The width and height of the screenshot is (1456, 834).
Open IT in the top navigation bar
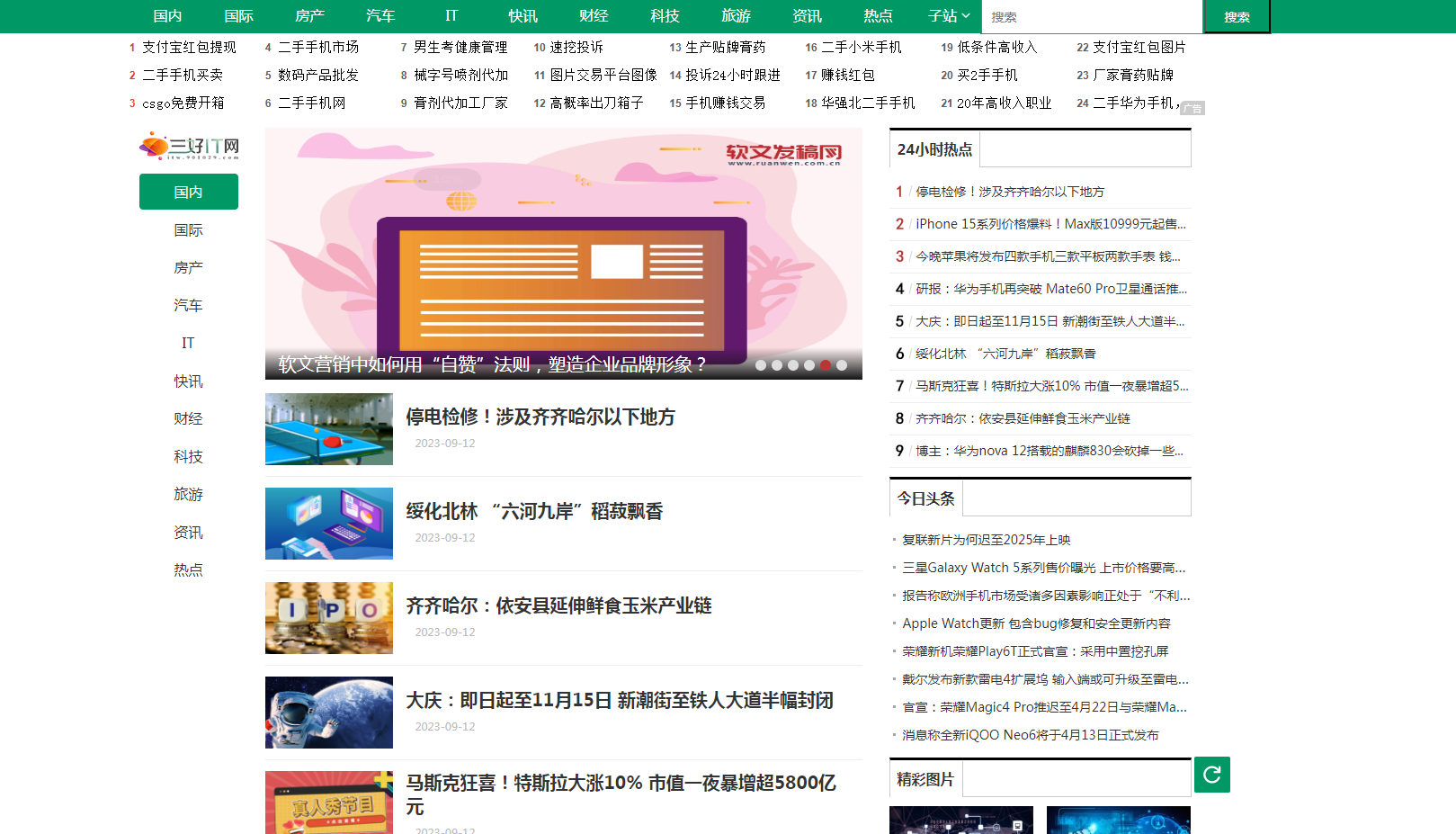[x=451, y=16]
